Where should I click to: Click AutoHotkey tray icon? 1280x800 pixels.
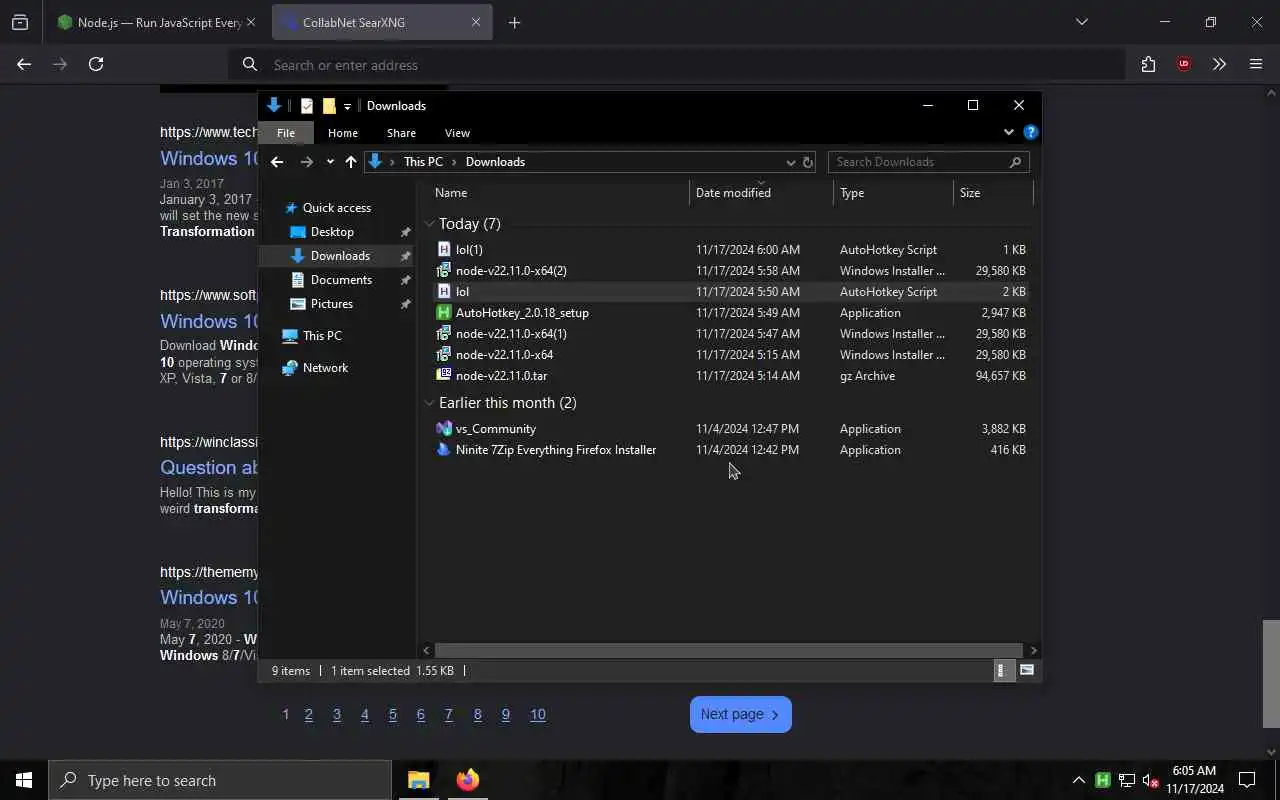pyautogui.click(x=1103, y=780)
